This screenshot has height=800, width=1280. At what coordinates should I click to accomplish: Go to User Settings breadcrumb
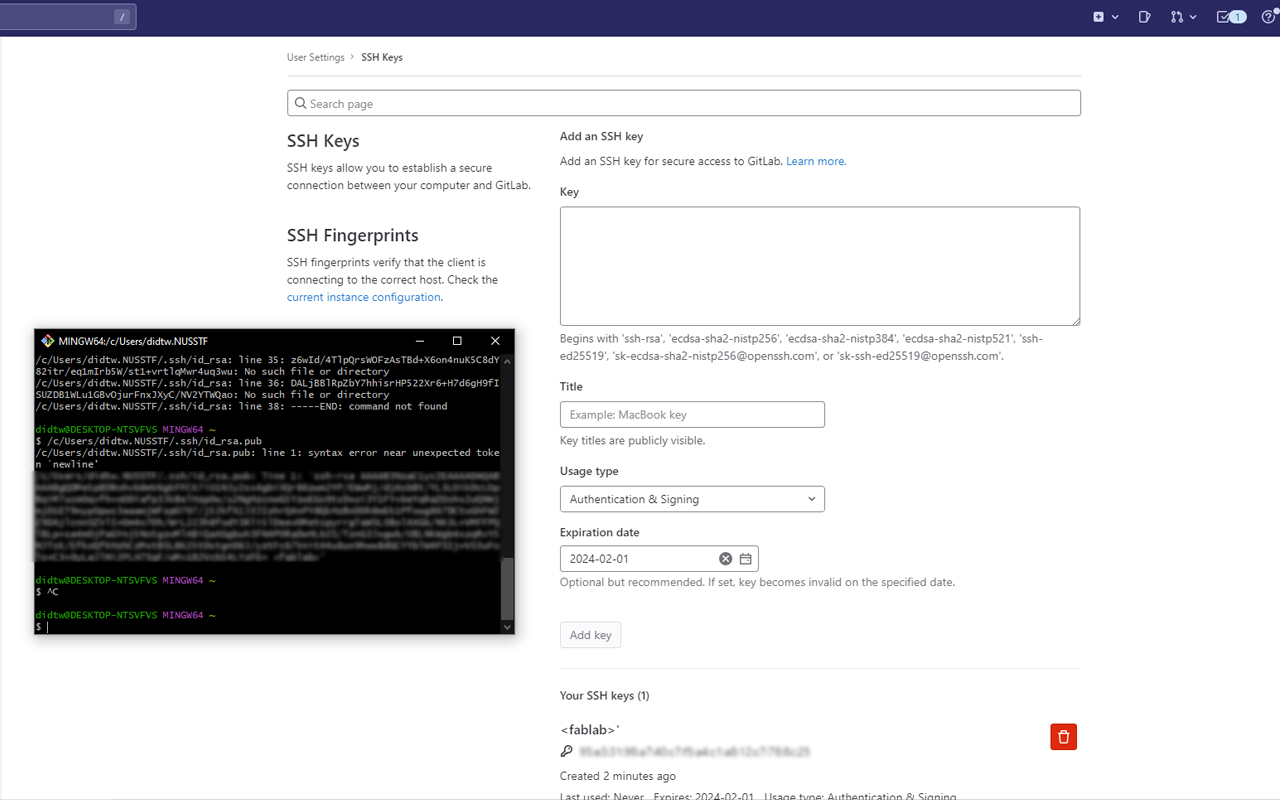point(315,57)
